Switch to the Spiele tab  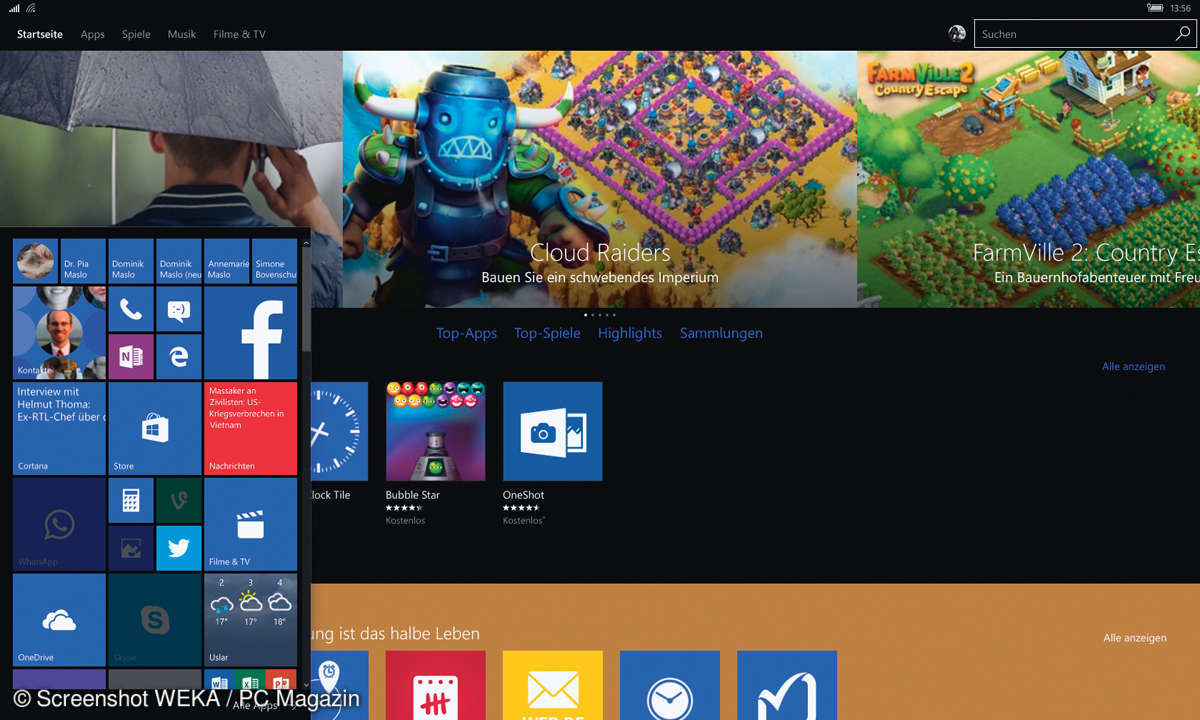(136, 34)
